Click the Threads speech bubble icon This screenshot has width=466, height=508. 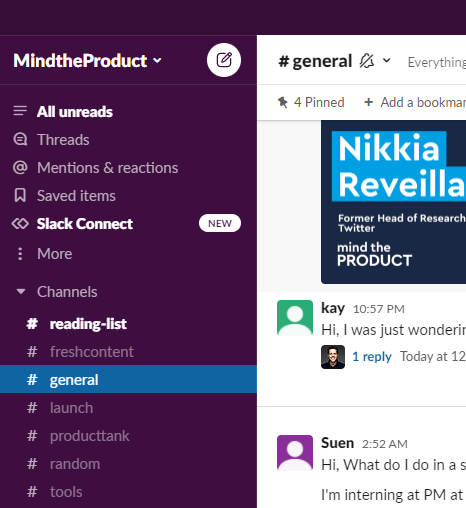click(x=20, y=139)
